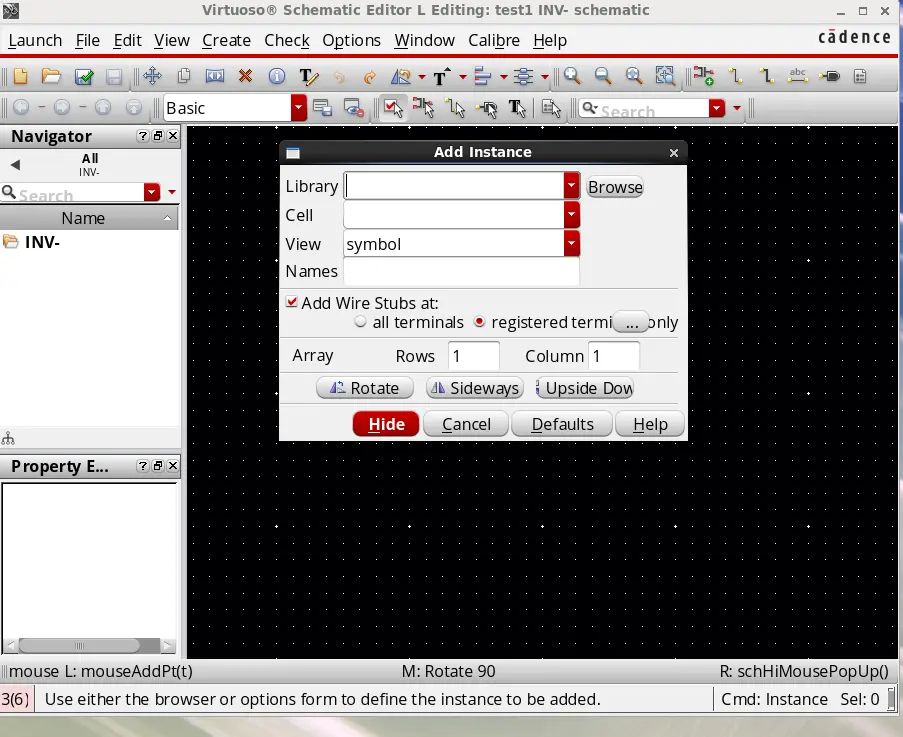Viewport: 903px width, 737px height.
Task: Click the Redo arrow icon
Action: click(x=369, y=77)
